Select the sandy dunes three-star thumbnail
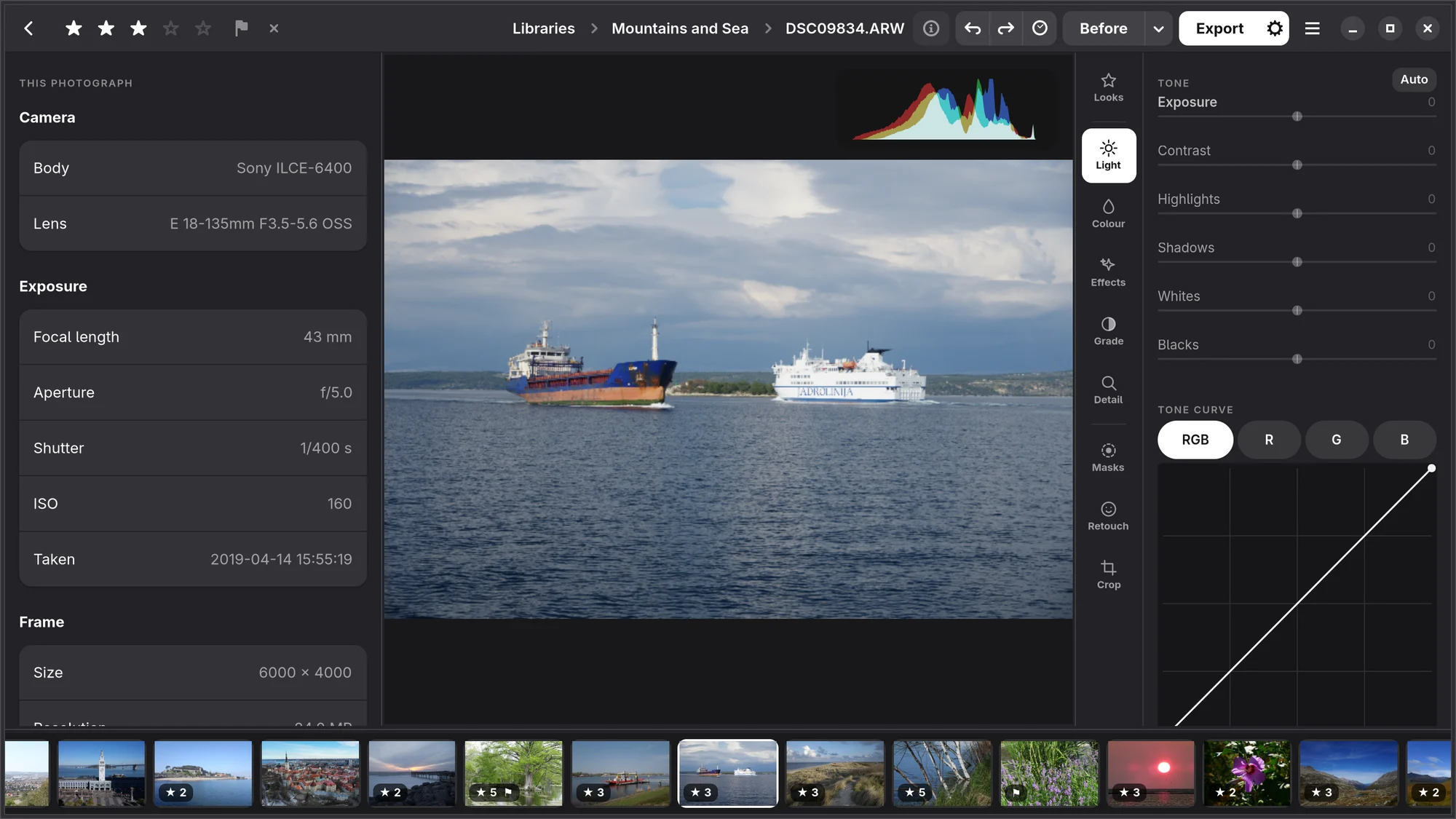 (x=835, y=773)
